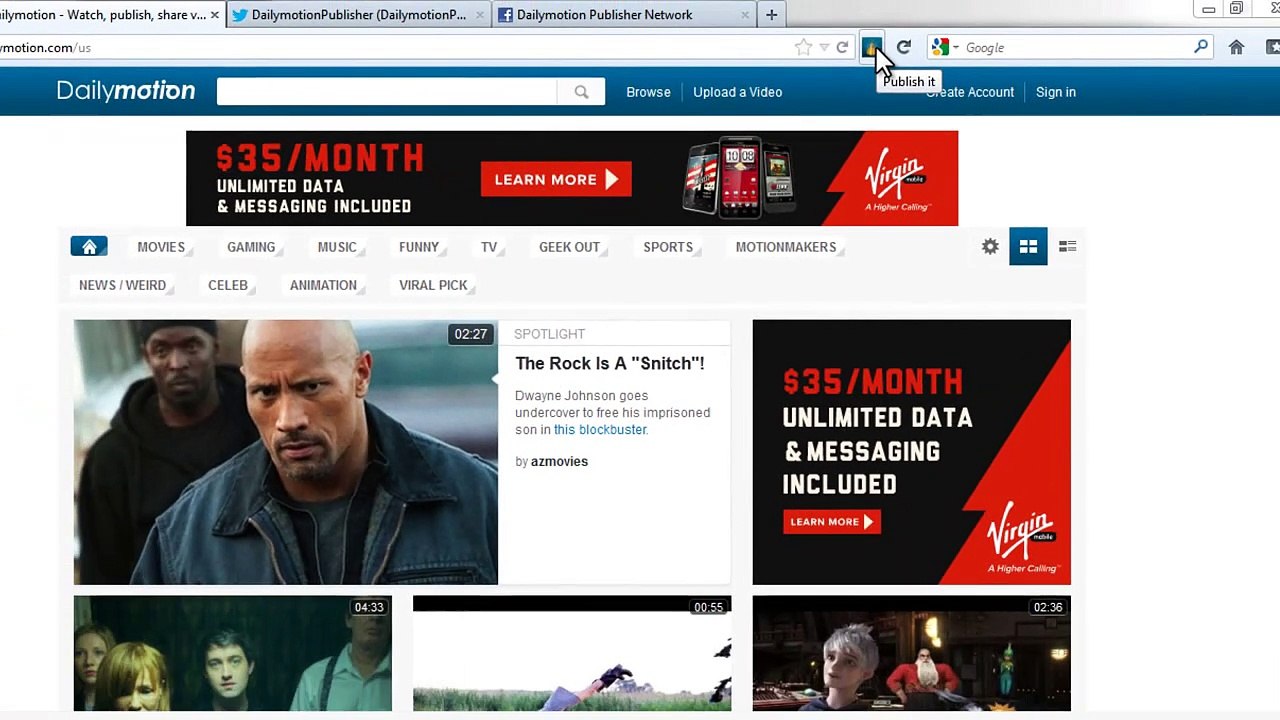Open the Geek Out category
The image size is (1280, 720).
570,247
